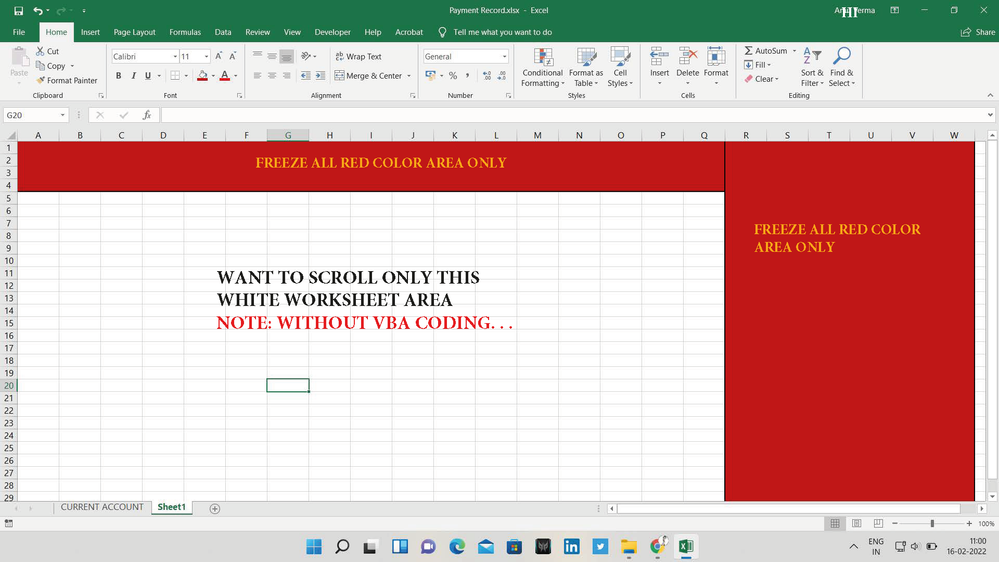
Task: Open Format as Table gallery
Action: point(586,67)
